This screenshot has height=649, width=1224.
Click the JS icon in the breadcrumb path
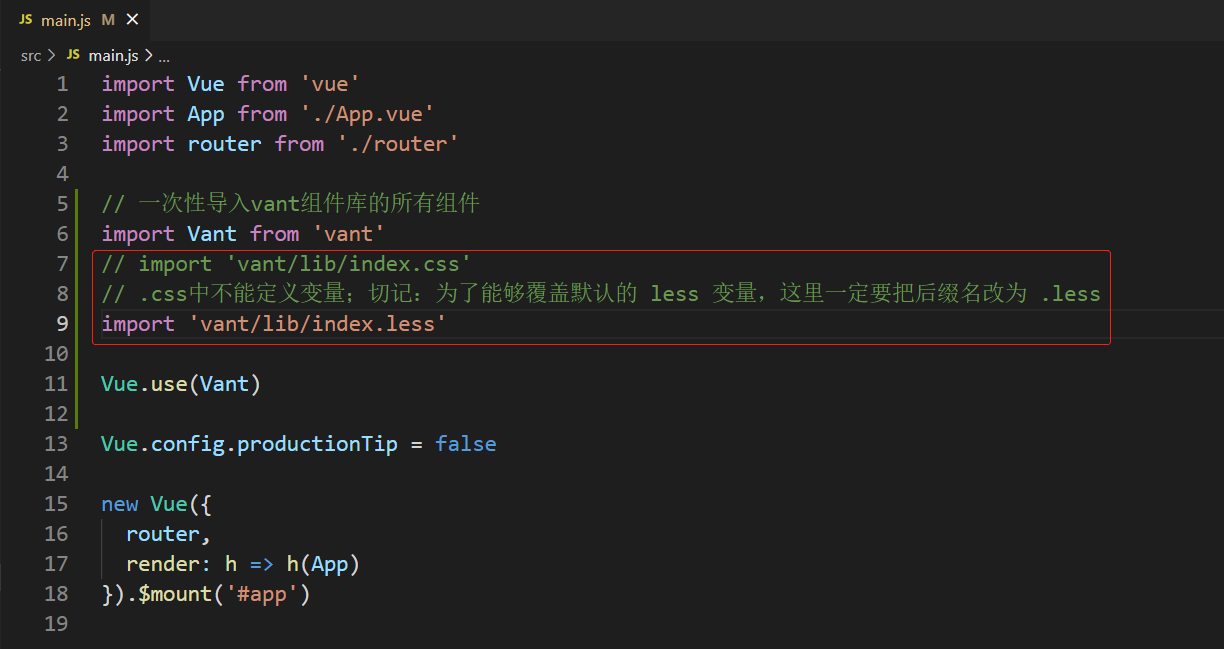pos(72,55)
